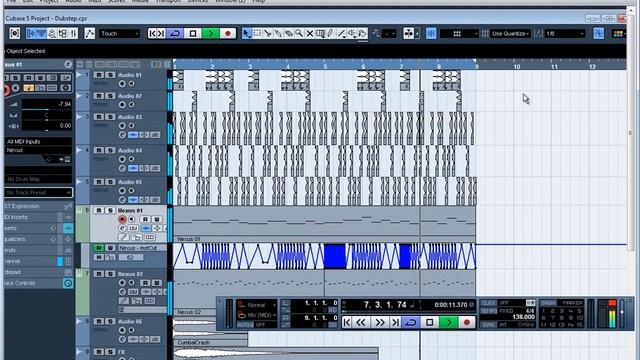This screenshot has width=640, height=360.
Task: Click Record in transport panel
Action: (467, 322)
